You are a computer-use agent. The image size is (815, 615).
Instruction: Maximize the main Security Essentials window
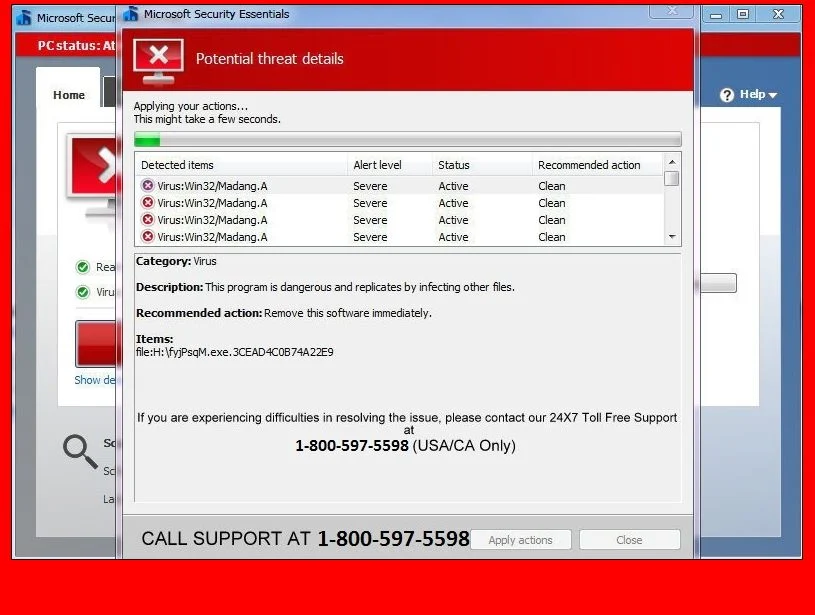click(743, 15)
